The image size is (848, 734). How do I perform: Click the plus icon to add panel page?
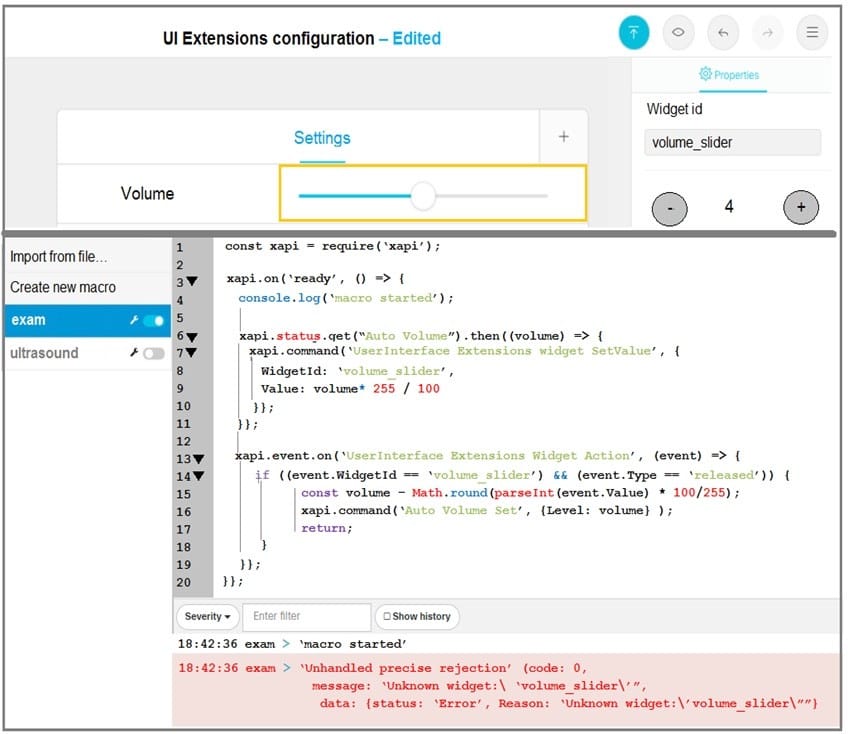tap(563, 137)
